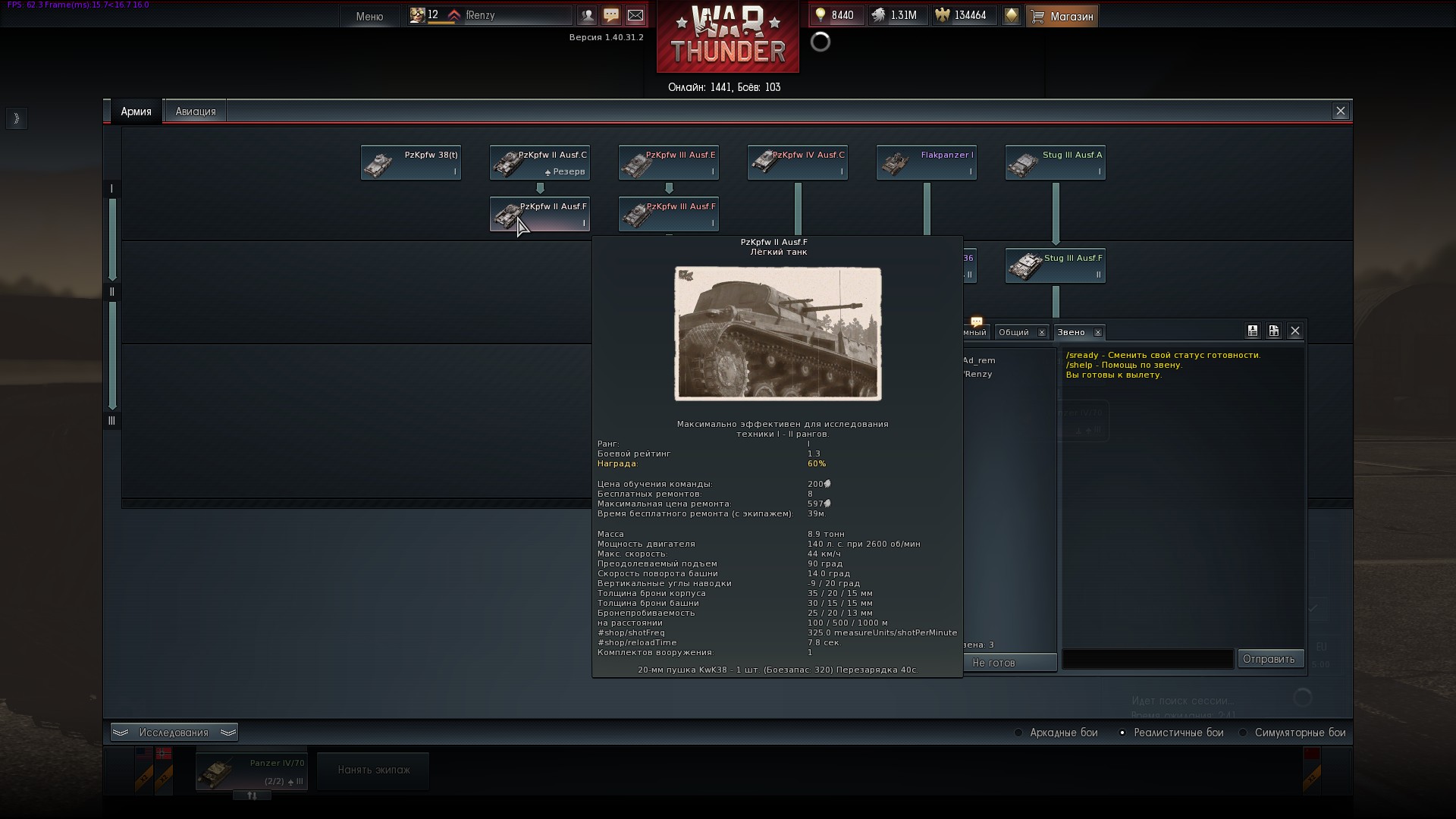Expand the left side panel arrow
Image resolution: width=1456 pixels, height=819 pixels.
pos(17,118)
